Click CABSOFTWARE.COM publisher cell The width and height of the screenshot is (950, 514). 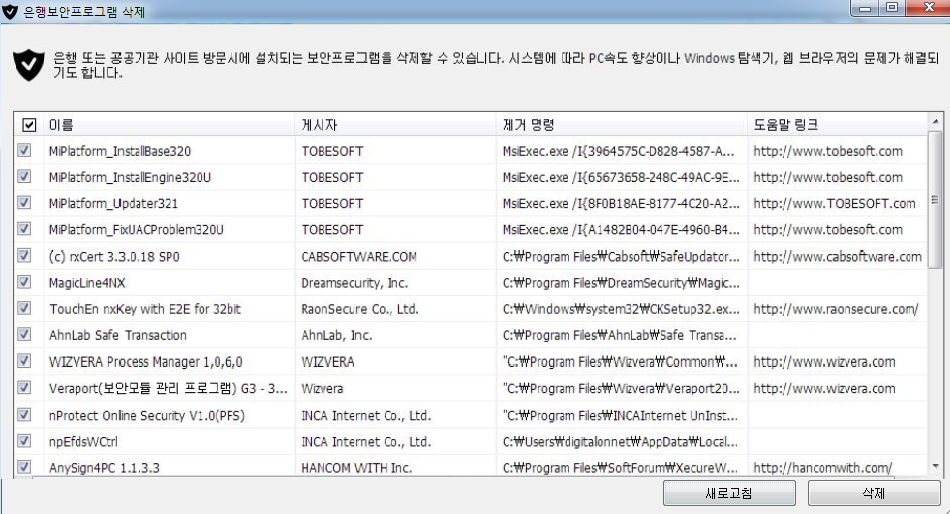click(359, 256)
